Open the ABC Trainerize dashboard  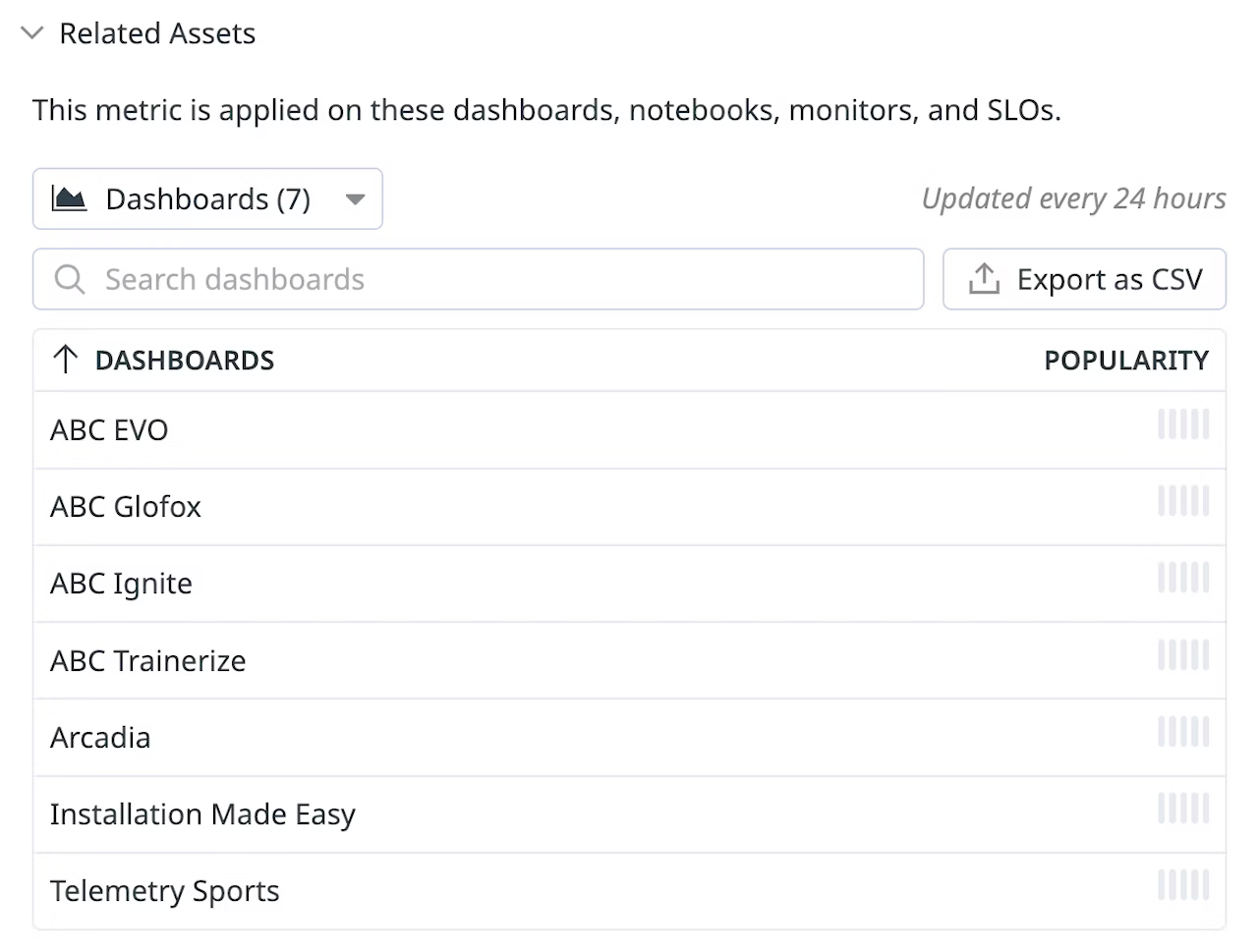click(x=148, y=661)
